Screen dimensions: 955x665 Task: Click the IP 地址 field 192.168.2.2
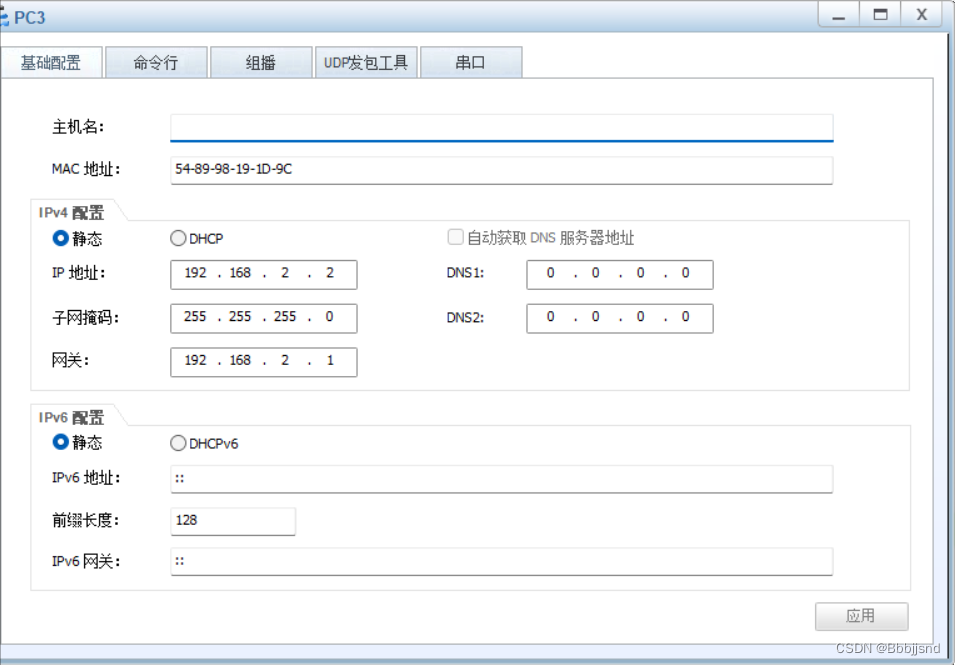coord(264,275)
